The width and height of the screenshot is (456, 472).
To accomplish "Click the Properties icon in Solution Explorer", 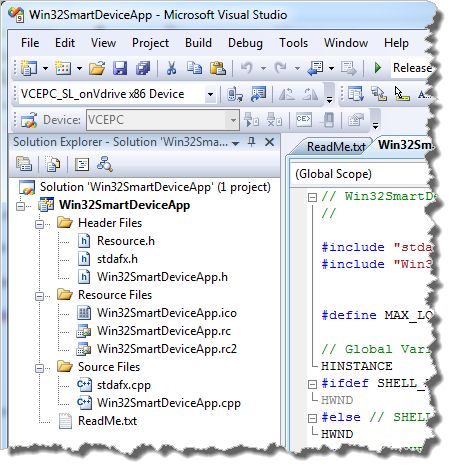I will [24, 164].
